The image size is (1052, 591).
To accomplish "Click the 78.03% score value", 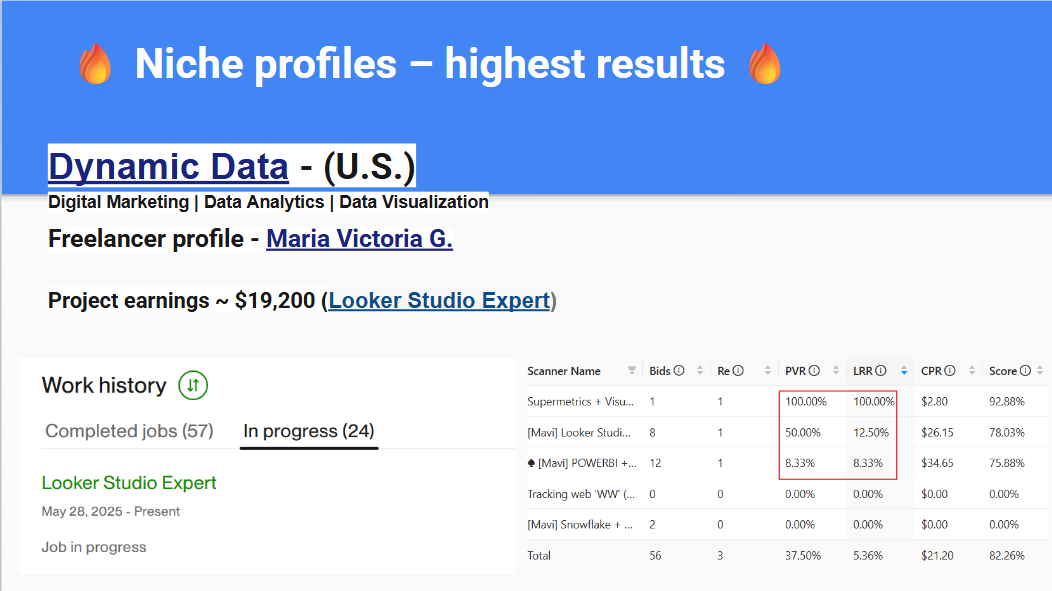I will pyautogui.click(x=1006, y=433).
